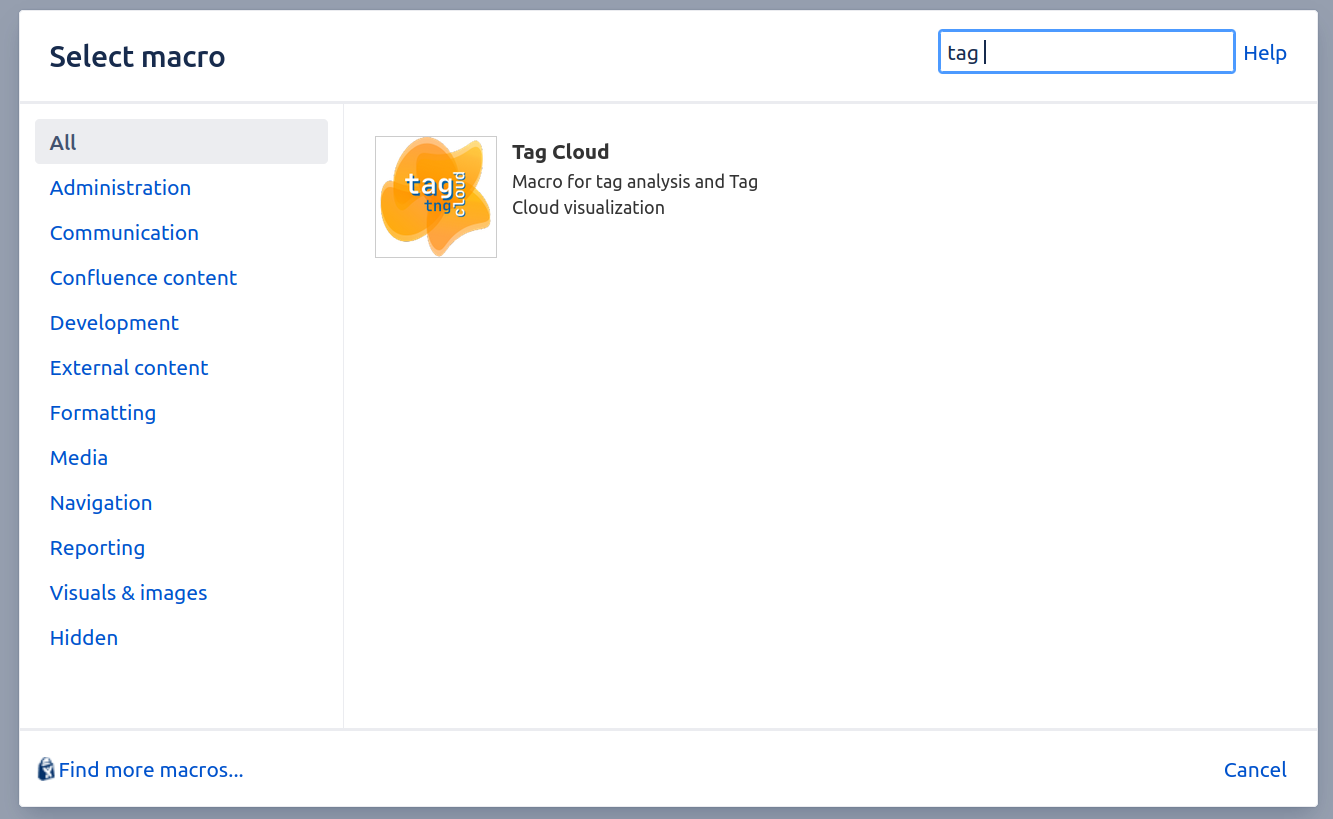Open the Hidden category
Image resolution: width=1333 pixels, height=819 pixels.
click(84, 637)
